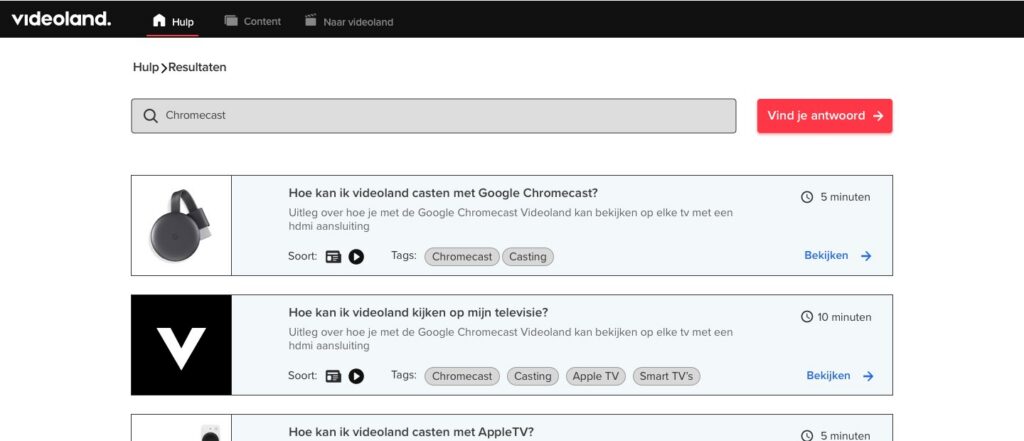The image size is (1024, 441).
Task: Select the Casting tag in the Google Chromecast result
Action: (528, 257)
